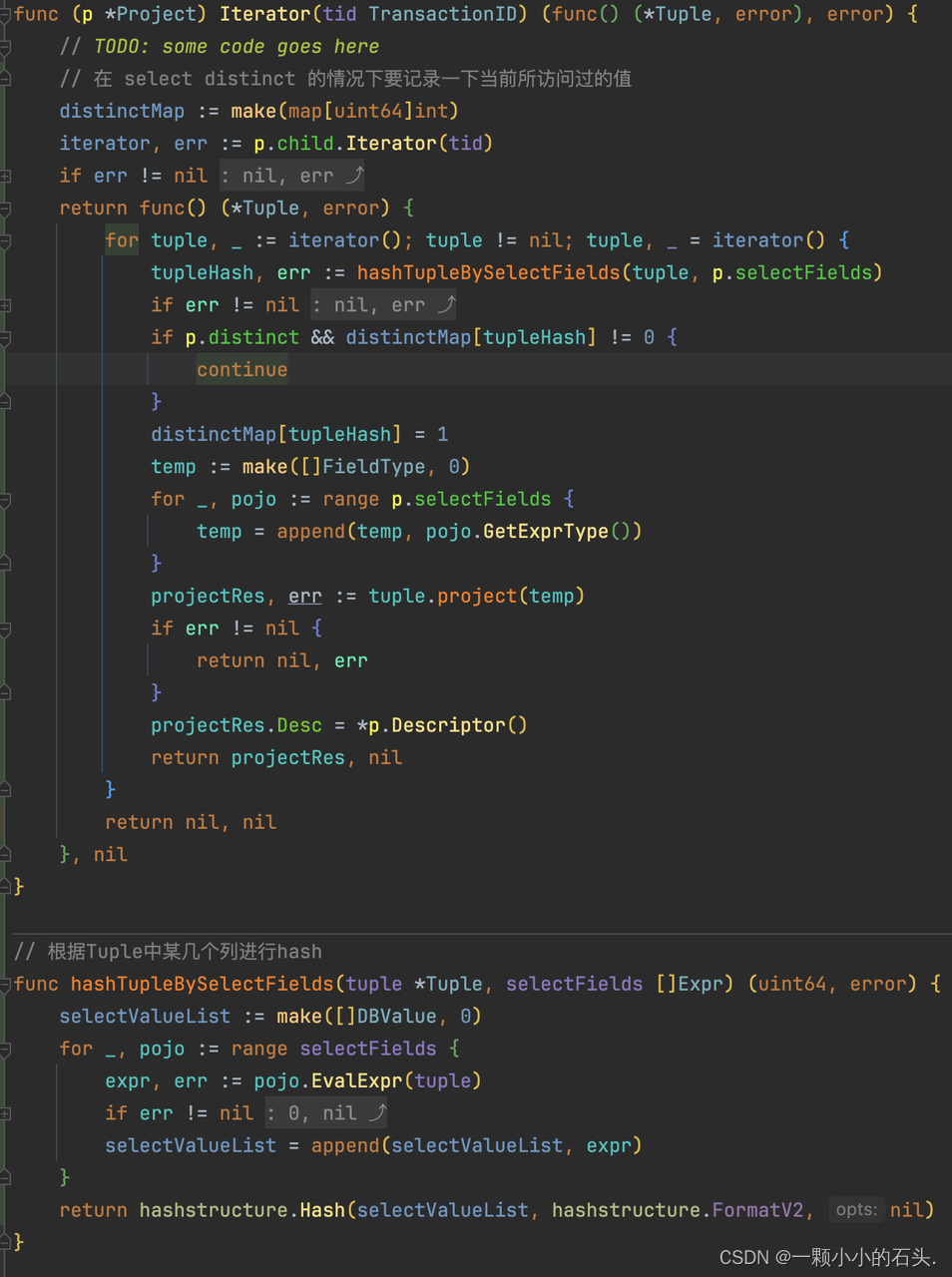Click 'TransactionID' in the Iterator signature
Image resolution: width=952 pixels, height=1277 pixels.
(x=444, y=14)
